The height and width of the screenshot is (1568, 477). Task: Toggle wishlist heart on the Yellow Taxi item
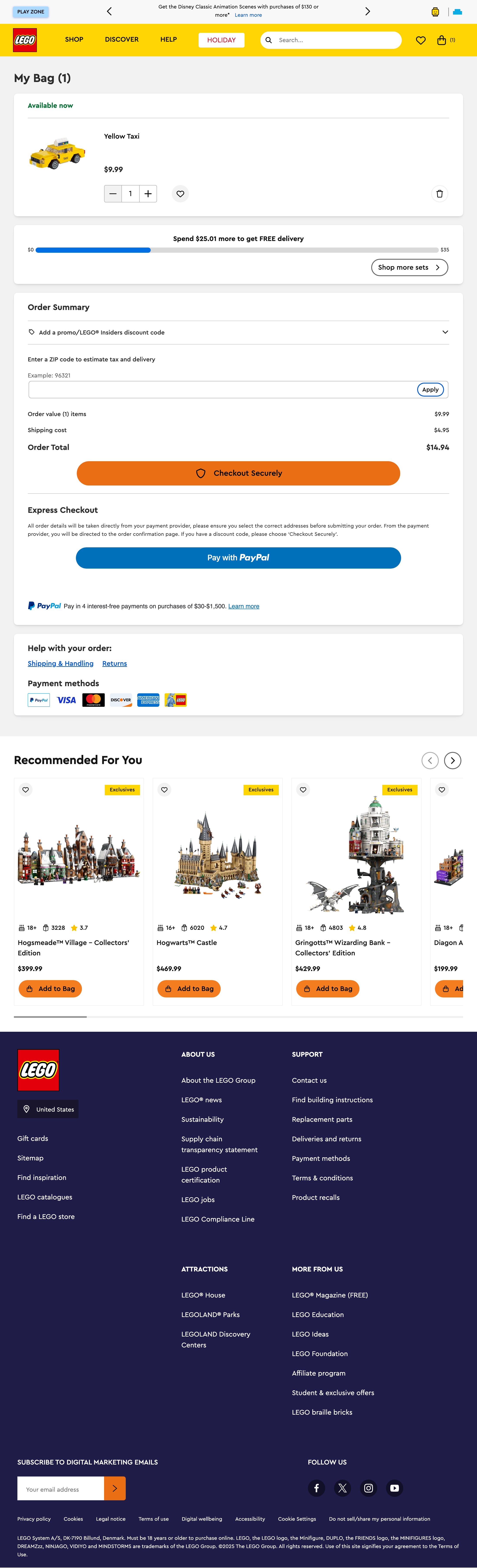pyautogui.click(x=180, y=194)
